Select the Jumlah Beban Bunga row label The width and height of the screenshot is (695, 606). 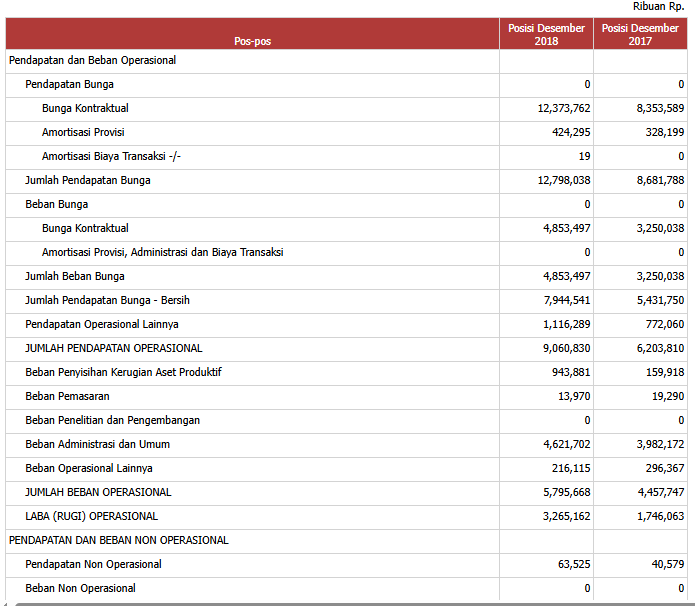[75, 276]
